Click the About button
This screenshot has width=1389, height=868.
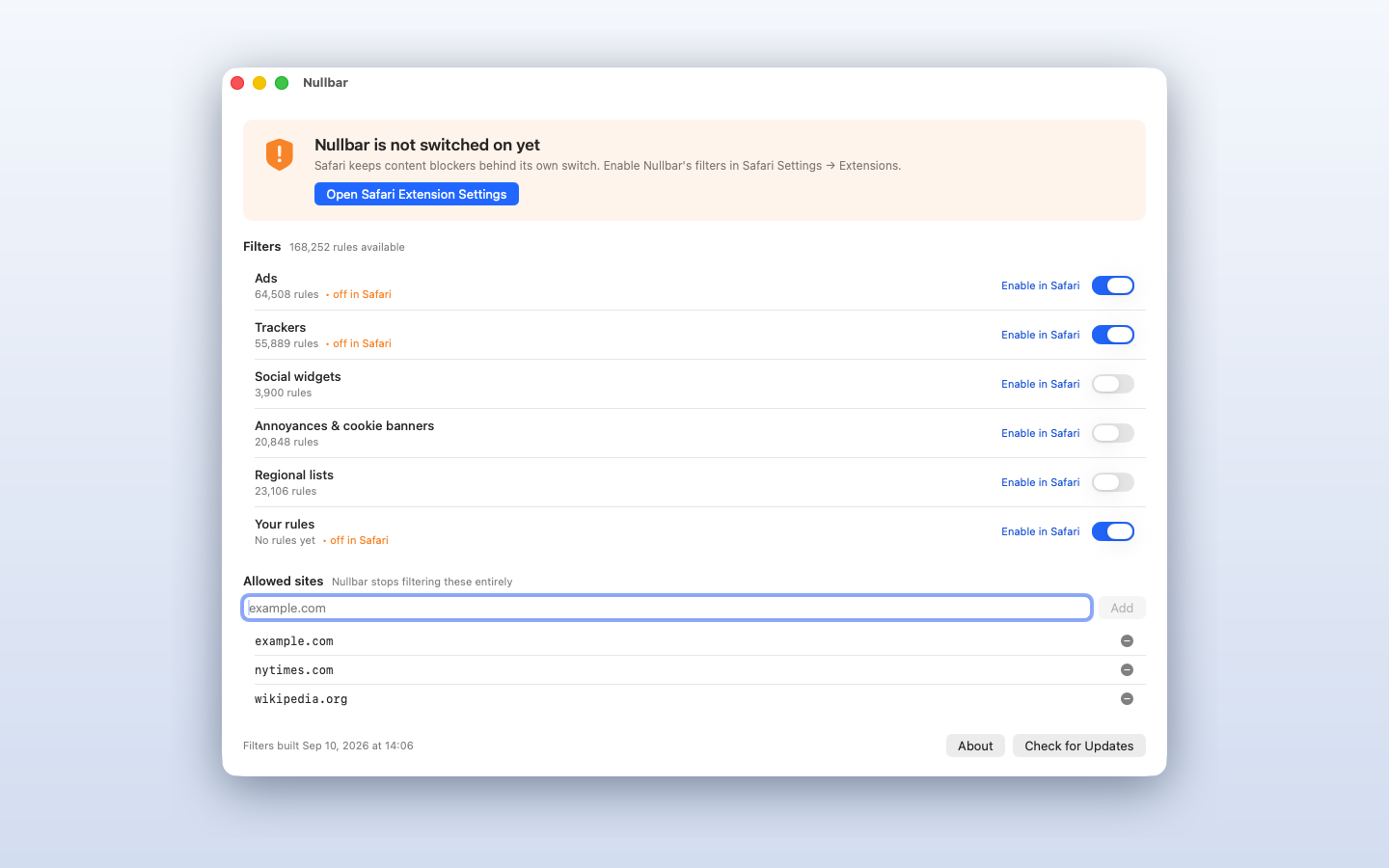[x=975, y=746]
